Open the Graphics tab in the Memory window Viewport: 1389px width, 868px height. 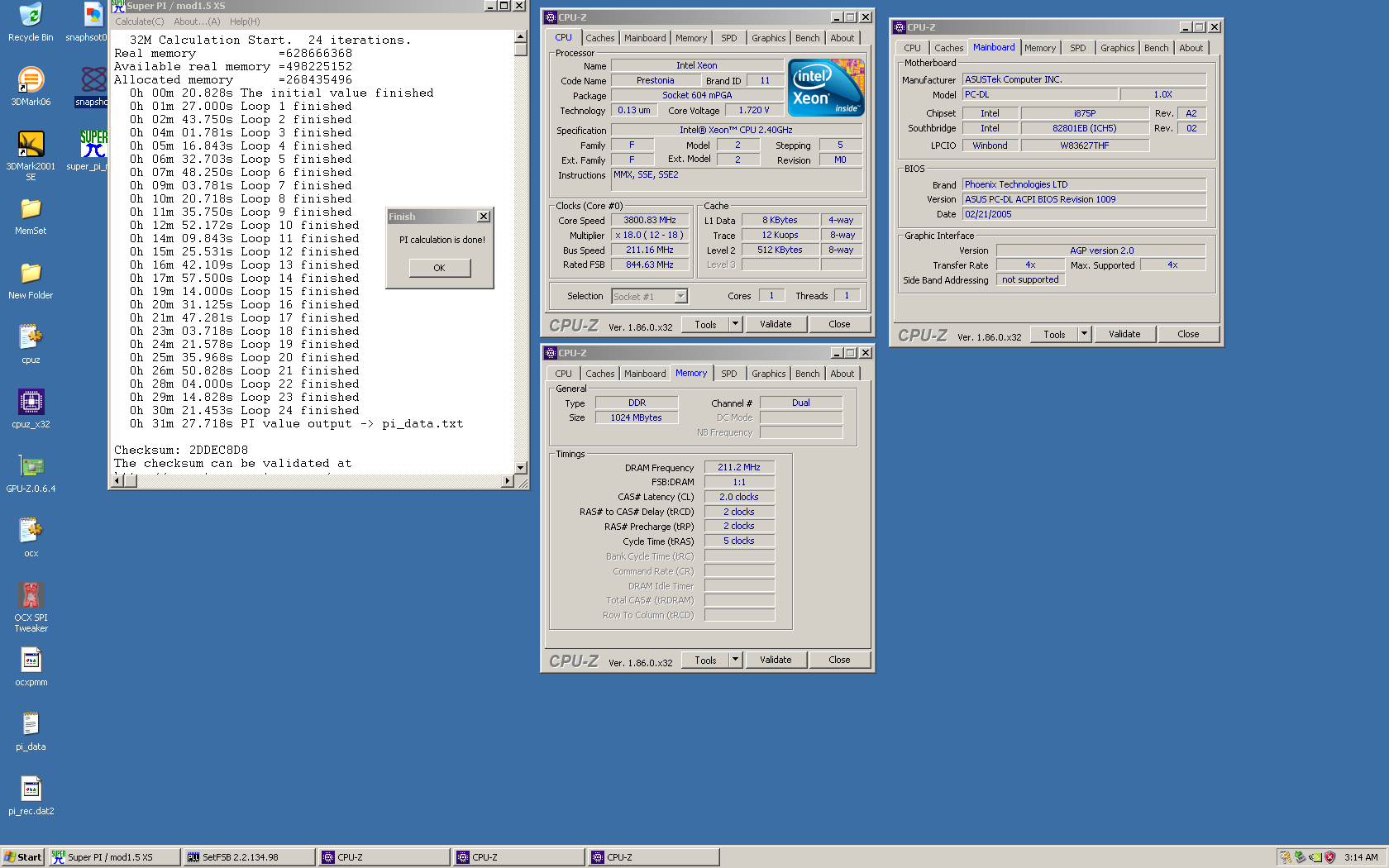point(768,374)
